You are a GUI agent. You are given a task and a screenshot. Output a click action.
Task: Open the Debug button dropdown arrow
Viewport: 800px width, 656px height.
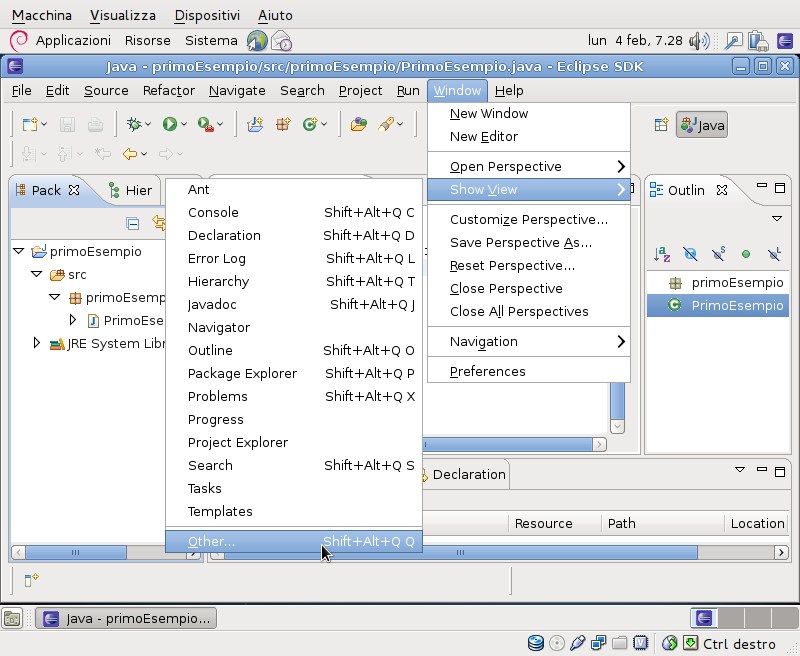pos(148,124)
